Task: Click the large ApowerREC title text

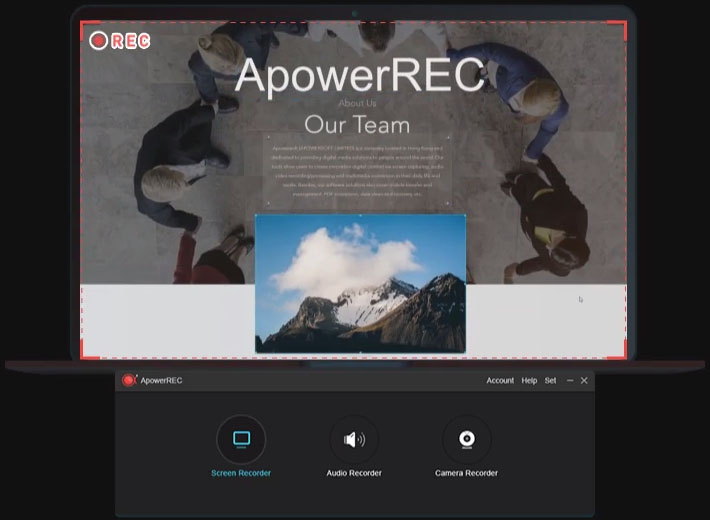Action: coord(360,75)
